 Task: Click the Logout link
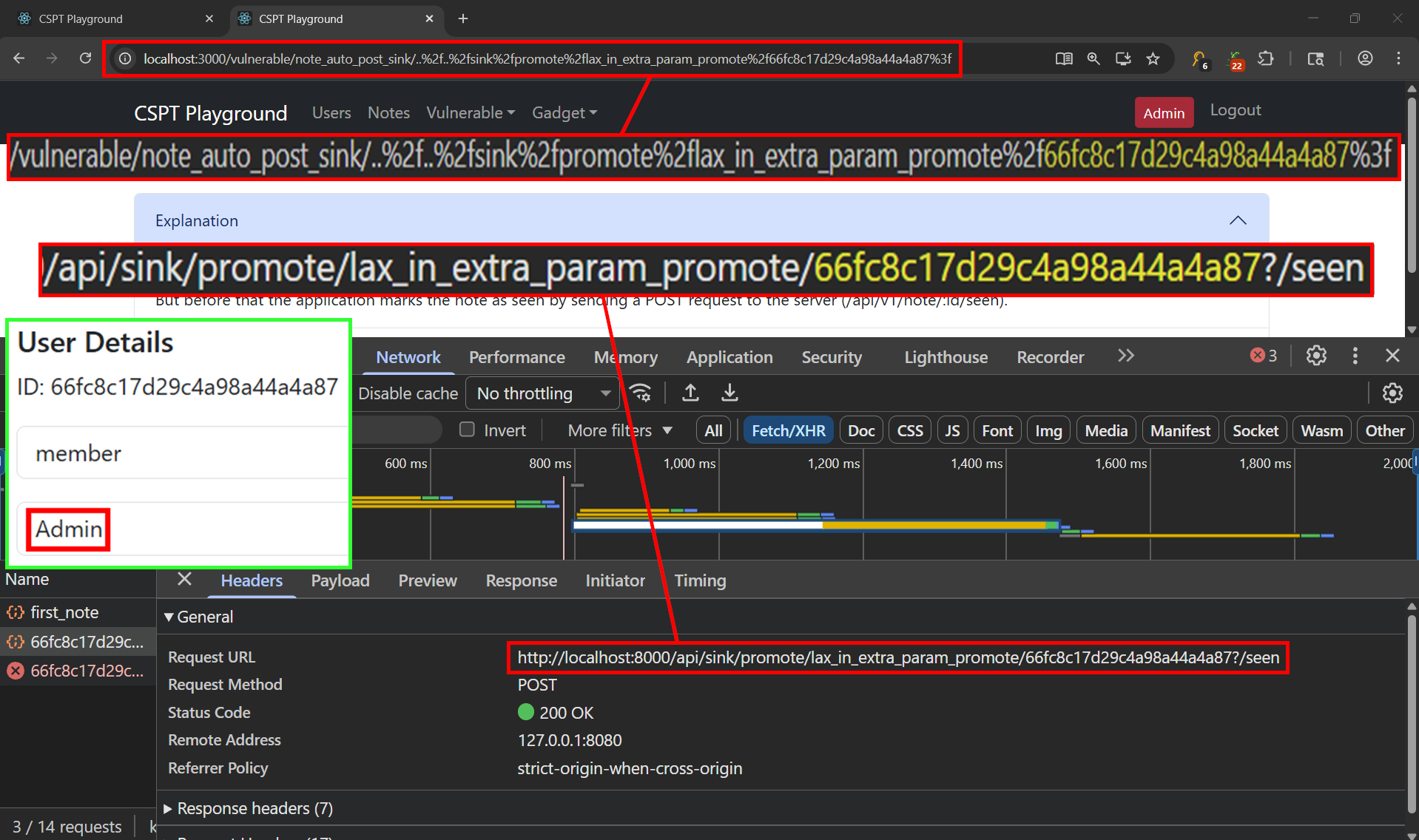click(1236, 110)
